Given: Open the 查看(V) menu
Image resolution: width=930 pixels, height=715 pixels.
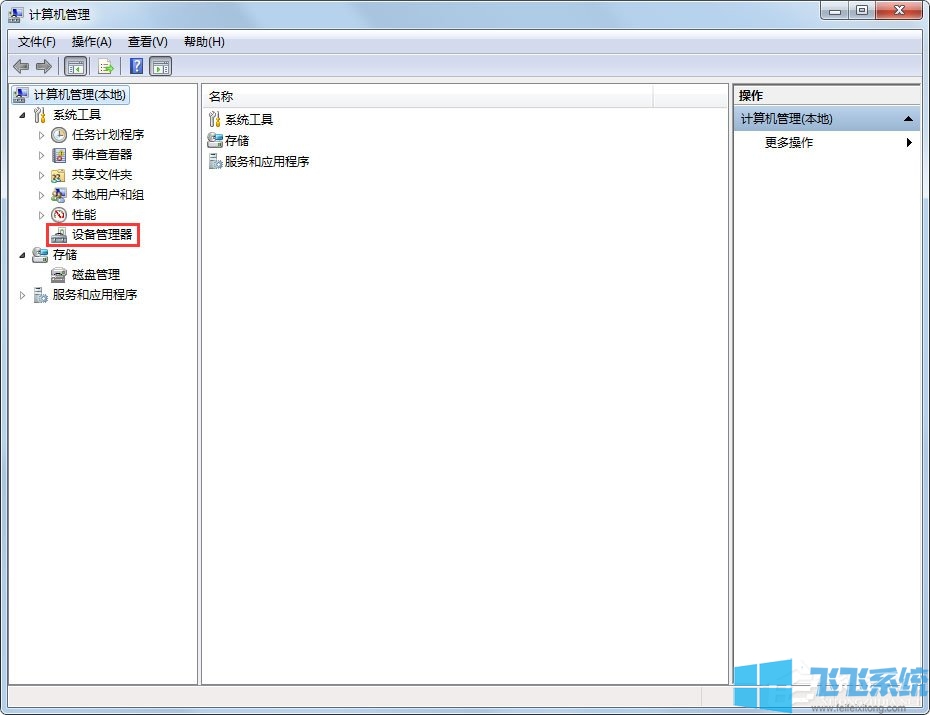Looking at the screenshot, I should [146, 41].
